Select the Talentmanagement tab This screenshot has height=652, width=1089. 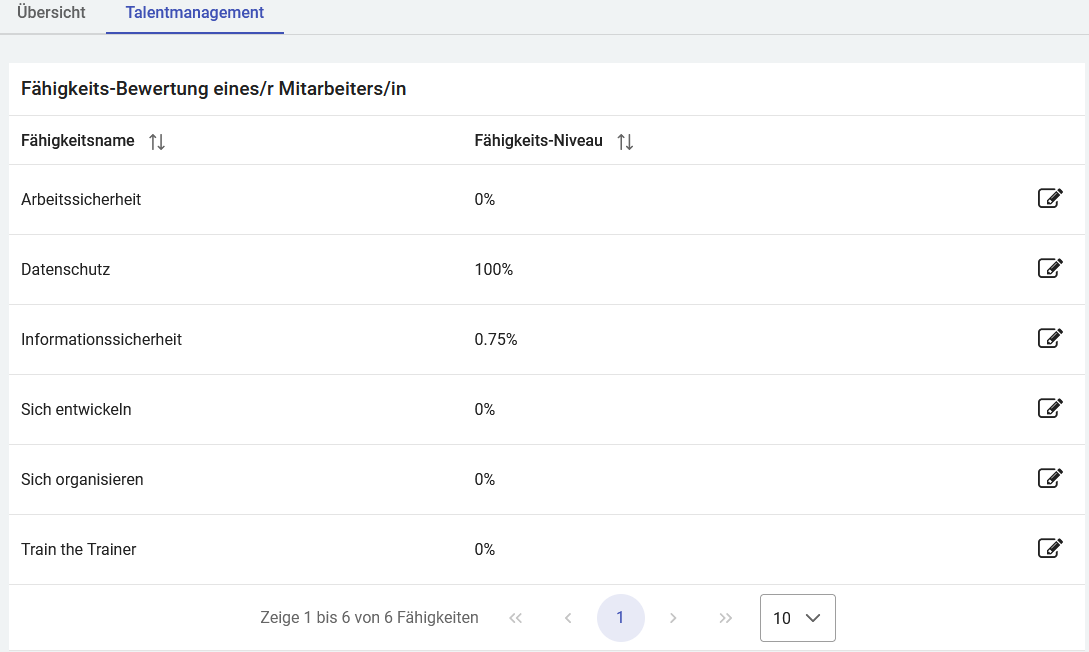pos(195,13)
